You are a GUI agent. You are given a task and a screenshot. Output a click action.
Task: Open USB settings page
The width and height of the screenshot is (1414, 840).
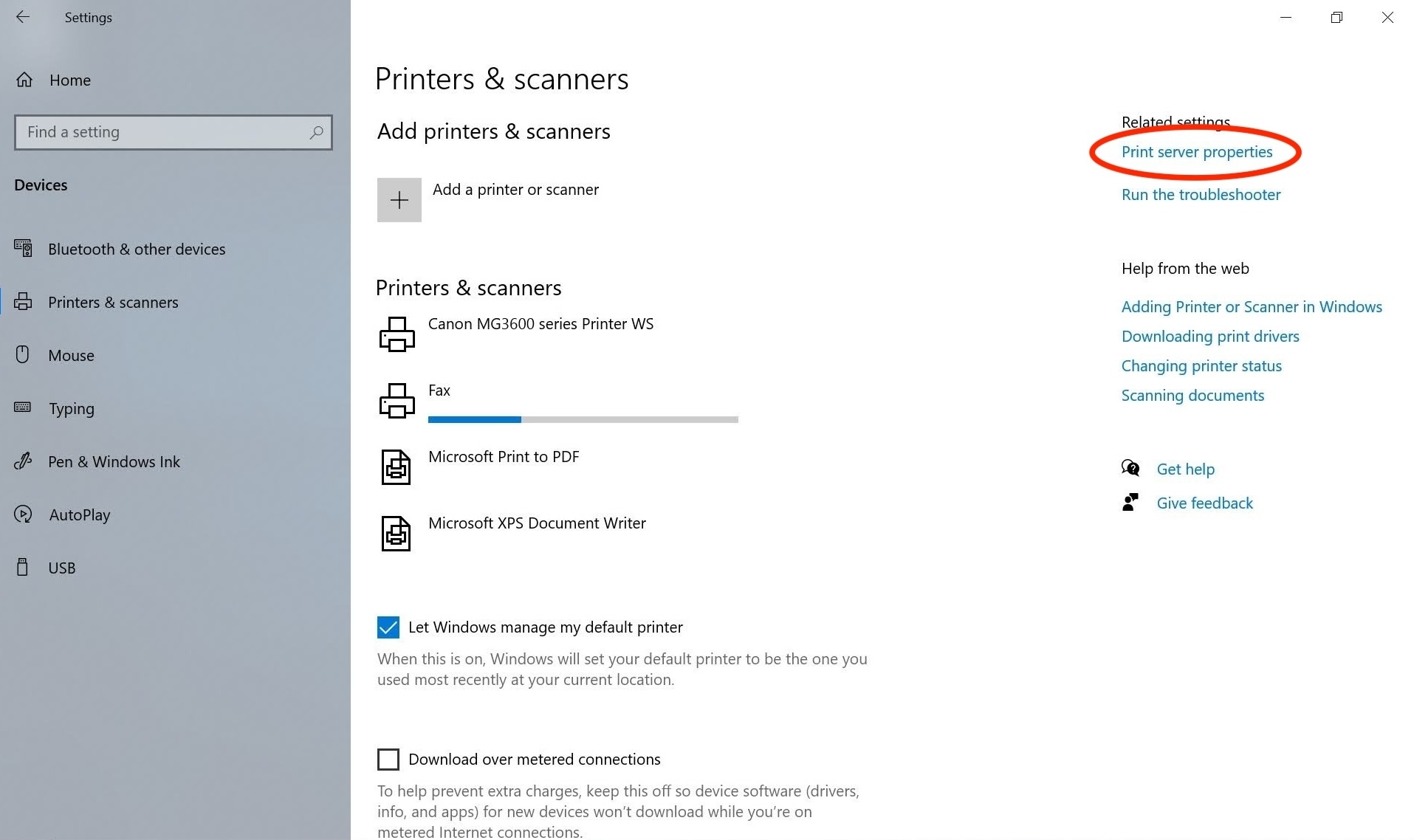click(x=62, y=568)
